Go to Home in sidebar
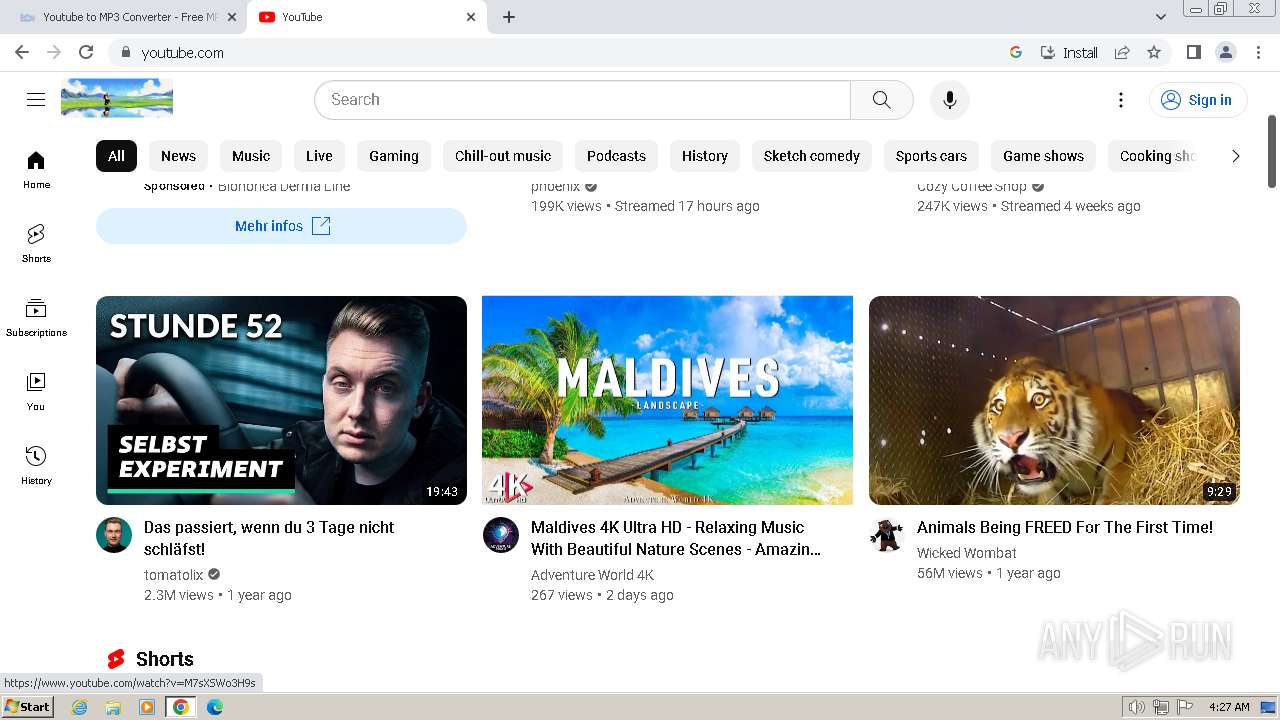Screen dimensions: 1280x720 click(36, 170)
